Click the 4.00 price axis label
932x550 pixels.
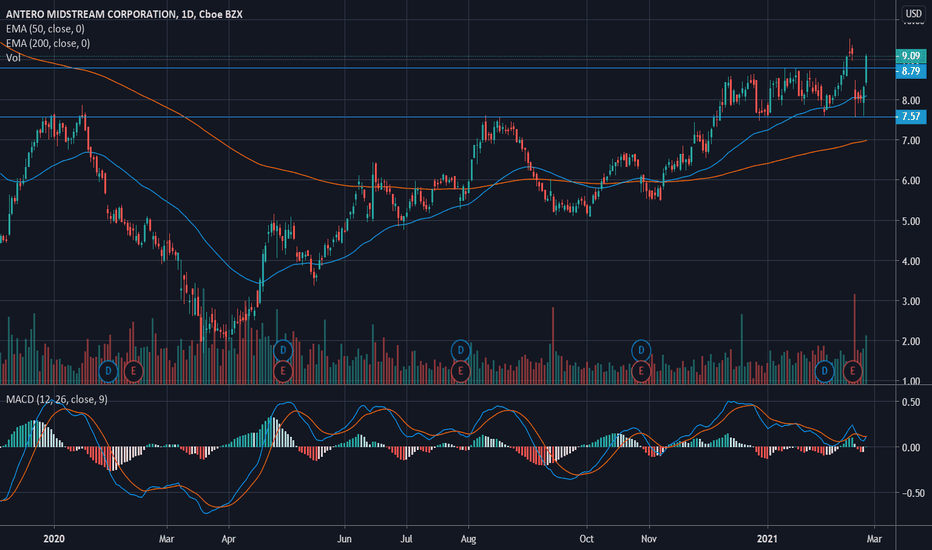(911, 261)
